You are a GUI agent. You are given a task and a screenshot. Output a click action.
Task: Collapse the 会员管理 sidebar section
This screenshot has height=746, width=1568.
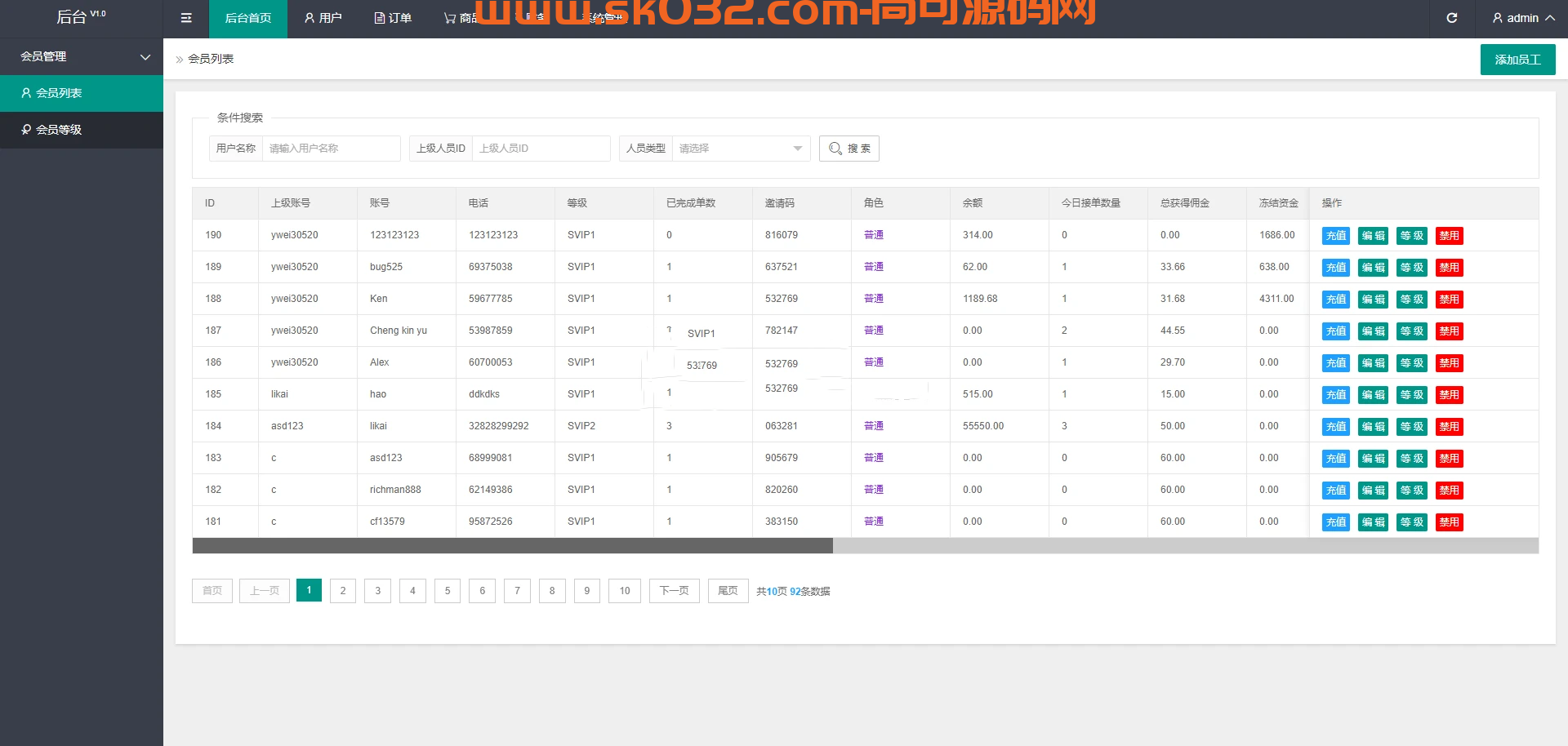[x=82, y=56]
